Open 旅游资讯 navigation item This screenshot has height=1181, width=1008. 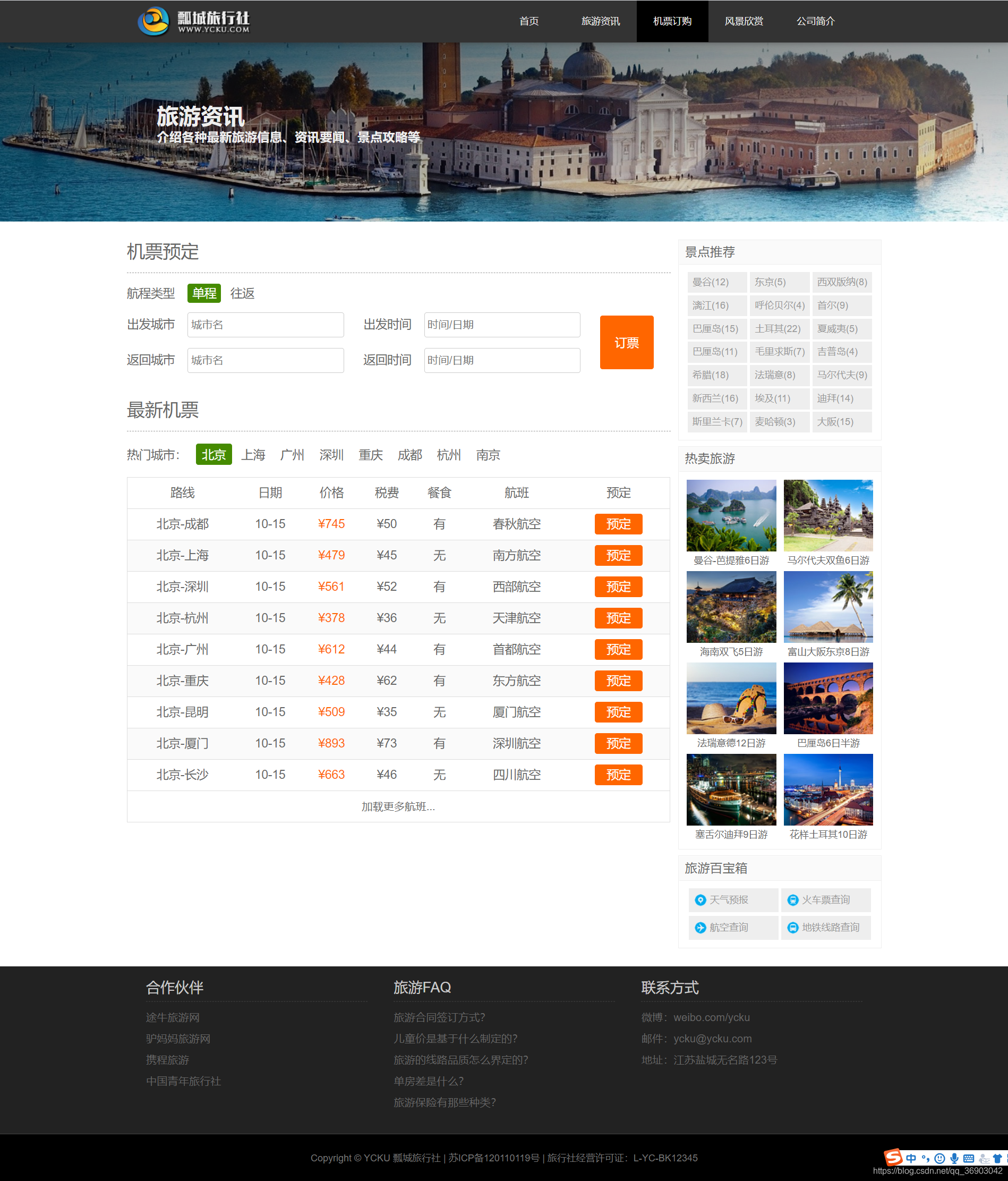(x=601, y=21)
